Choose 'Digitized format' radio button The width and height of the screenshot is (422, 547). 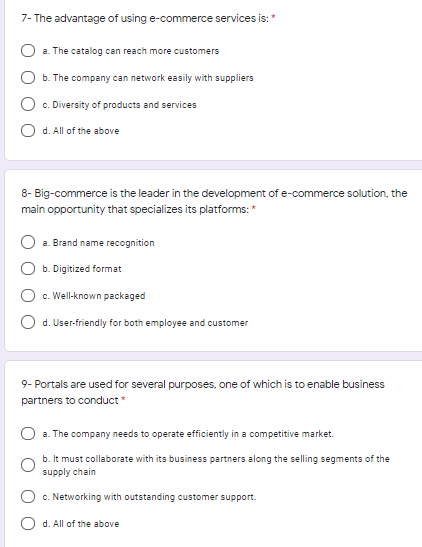pos(28,269)
